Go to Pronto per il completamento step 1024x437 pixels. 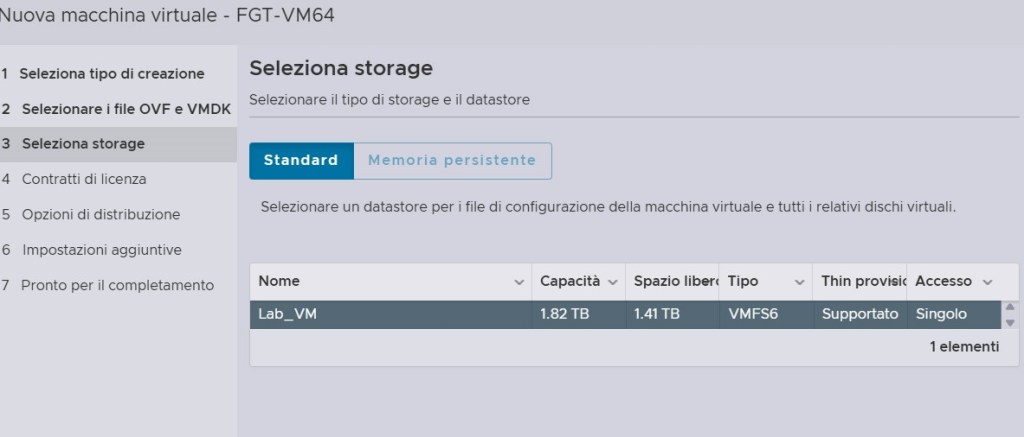coord(118,285)
